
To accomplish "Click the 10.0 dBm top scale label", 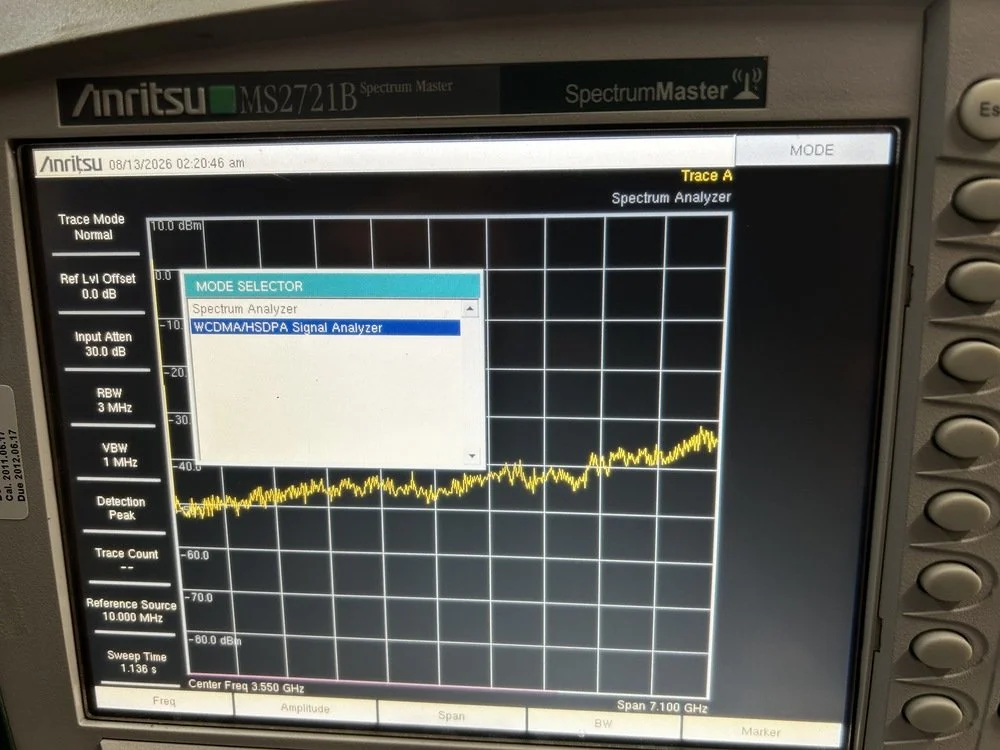I will pos(177,226).
